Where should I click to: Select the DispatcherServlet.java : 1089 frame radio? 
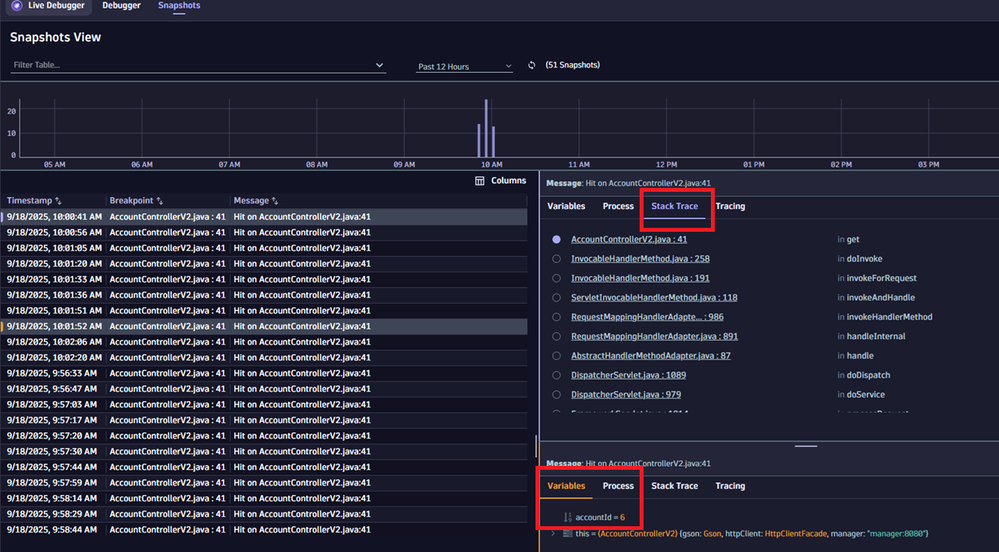coord(557,375)
